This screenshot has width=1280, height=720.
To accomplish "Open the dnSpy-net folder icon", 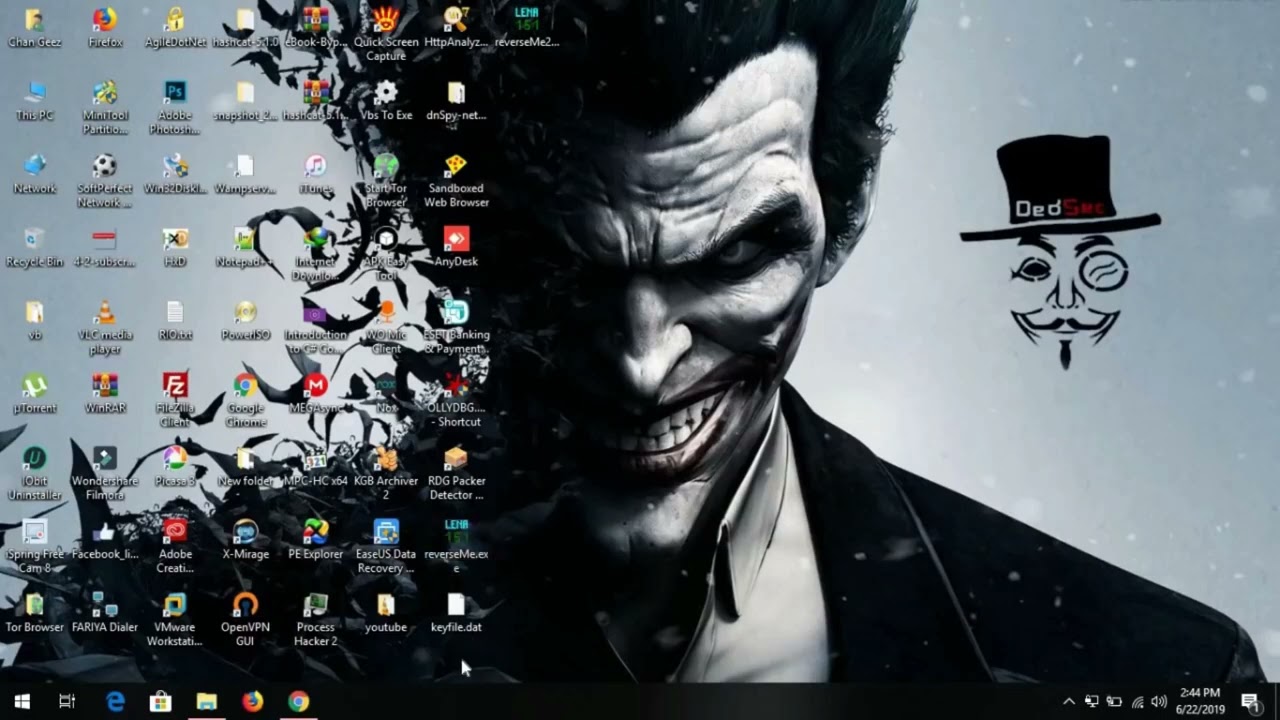I will pyautogui.click(x=456, y=101).
